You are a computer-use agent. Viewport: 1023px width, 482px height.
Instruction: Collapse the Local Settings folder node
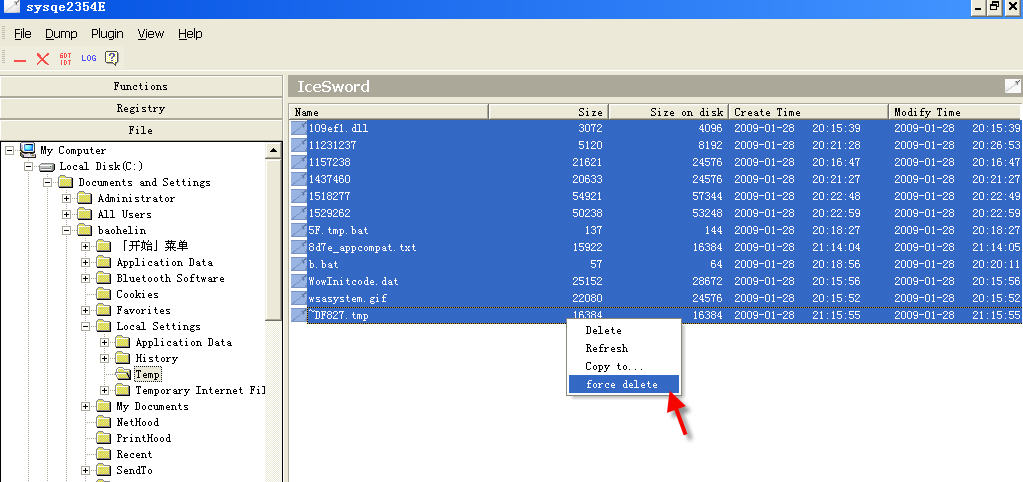click(x=85, y=326)
